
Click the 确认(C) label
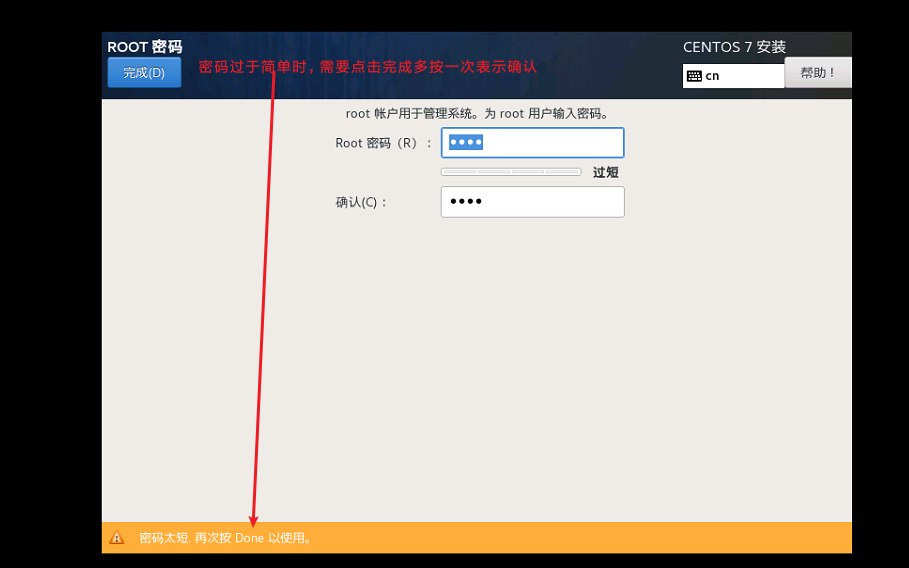(x=361, y=202)
